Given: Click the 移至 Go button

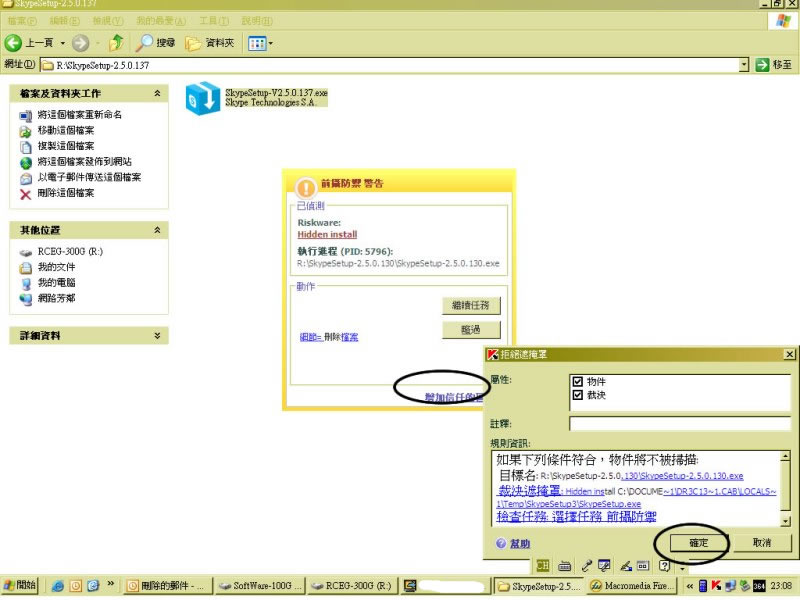Looking at the screenshot, I should coord(773,65).
